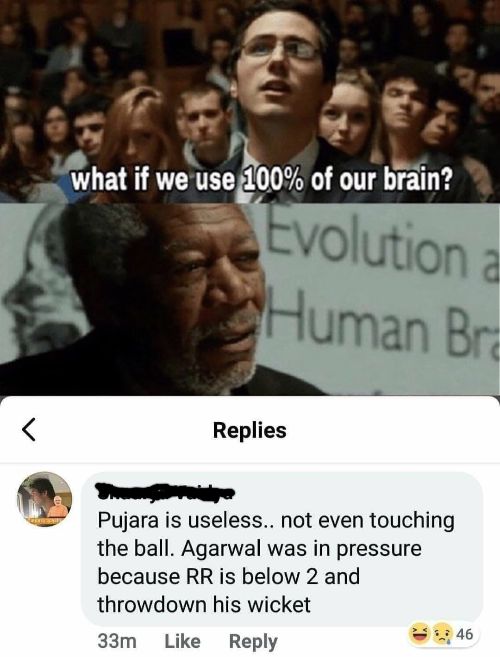Tap the blonde woman in the audience

[x=347, y=117]
